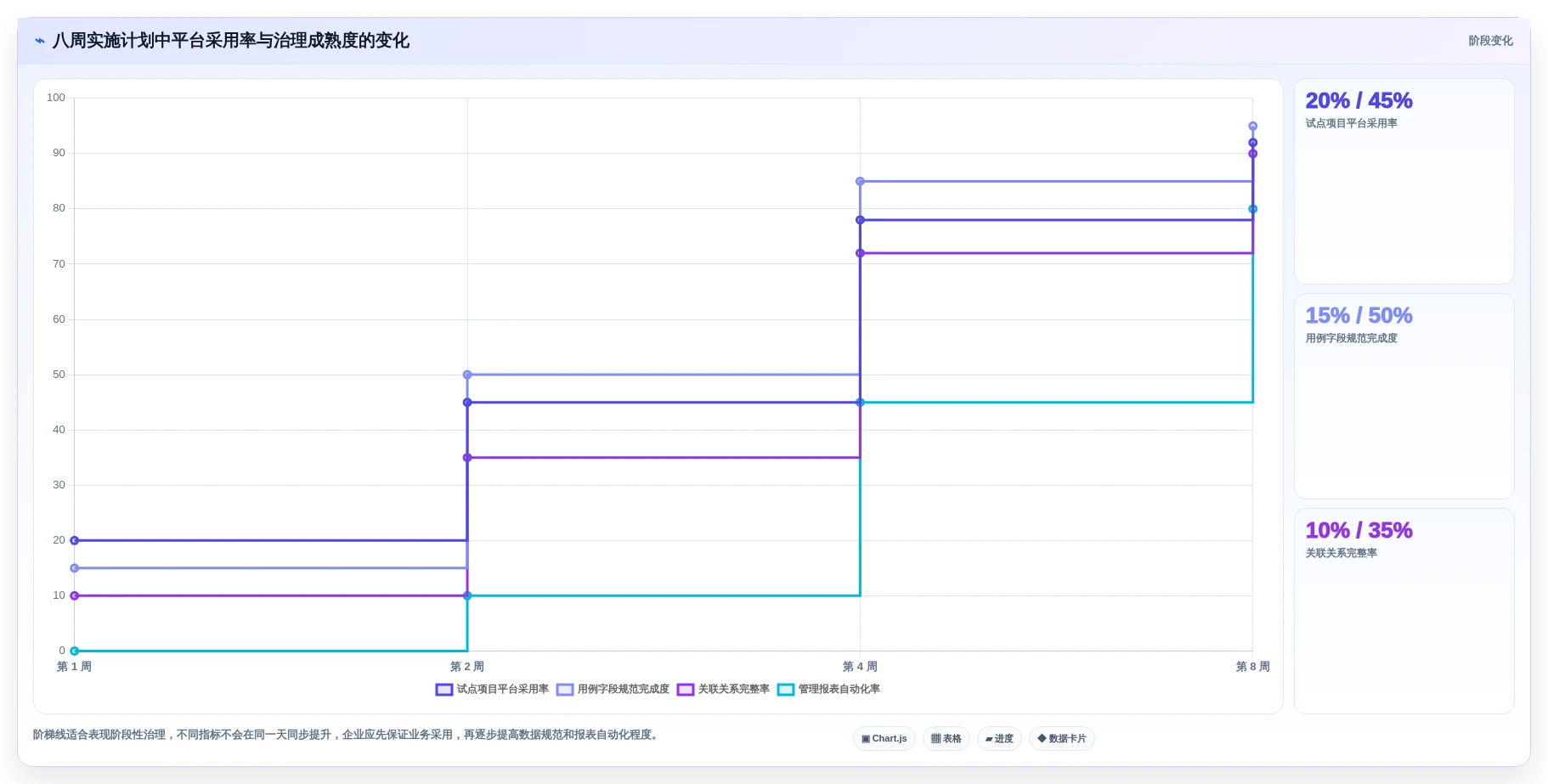This screenshot has height=784, width=1548.
Task: Click the 阶段变化 label in header
Action: [x=1491, y=41]
